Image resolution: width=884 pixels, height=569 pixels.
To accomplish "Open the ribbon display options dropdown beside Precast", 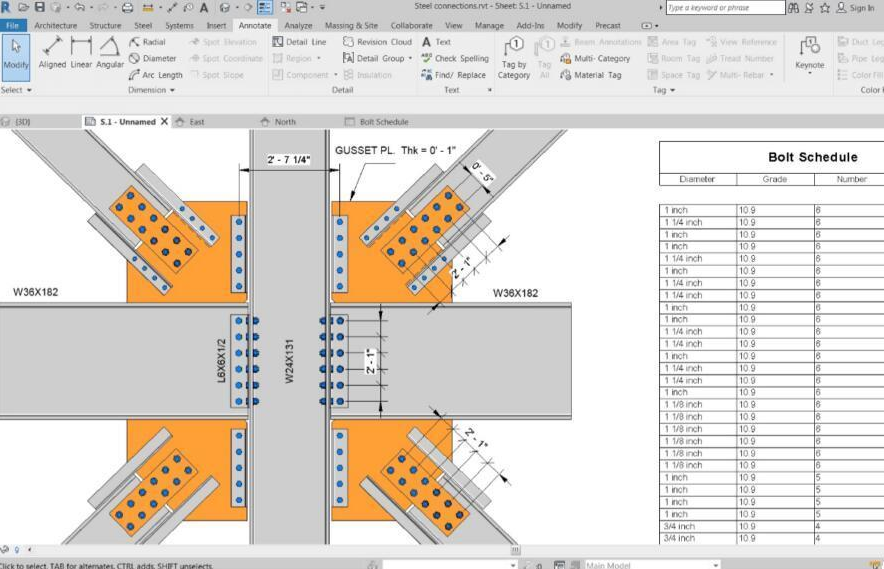I will point(649,25).
